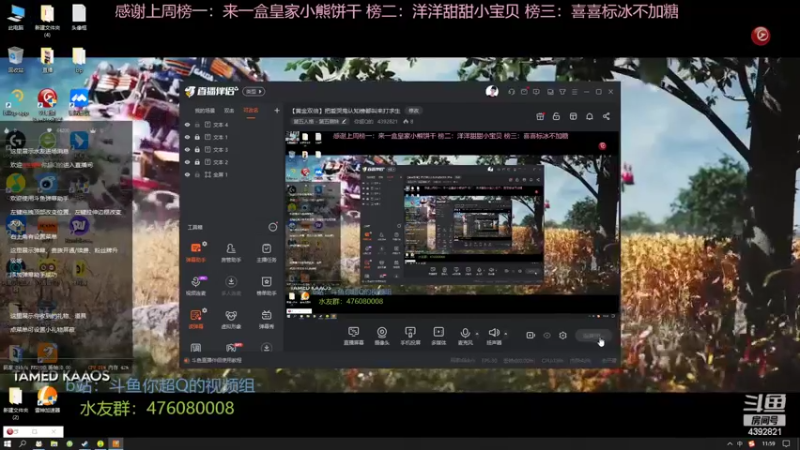Toggle visibility of layer 文本 2

tap(187, 162)
